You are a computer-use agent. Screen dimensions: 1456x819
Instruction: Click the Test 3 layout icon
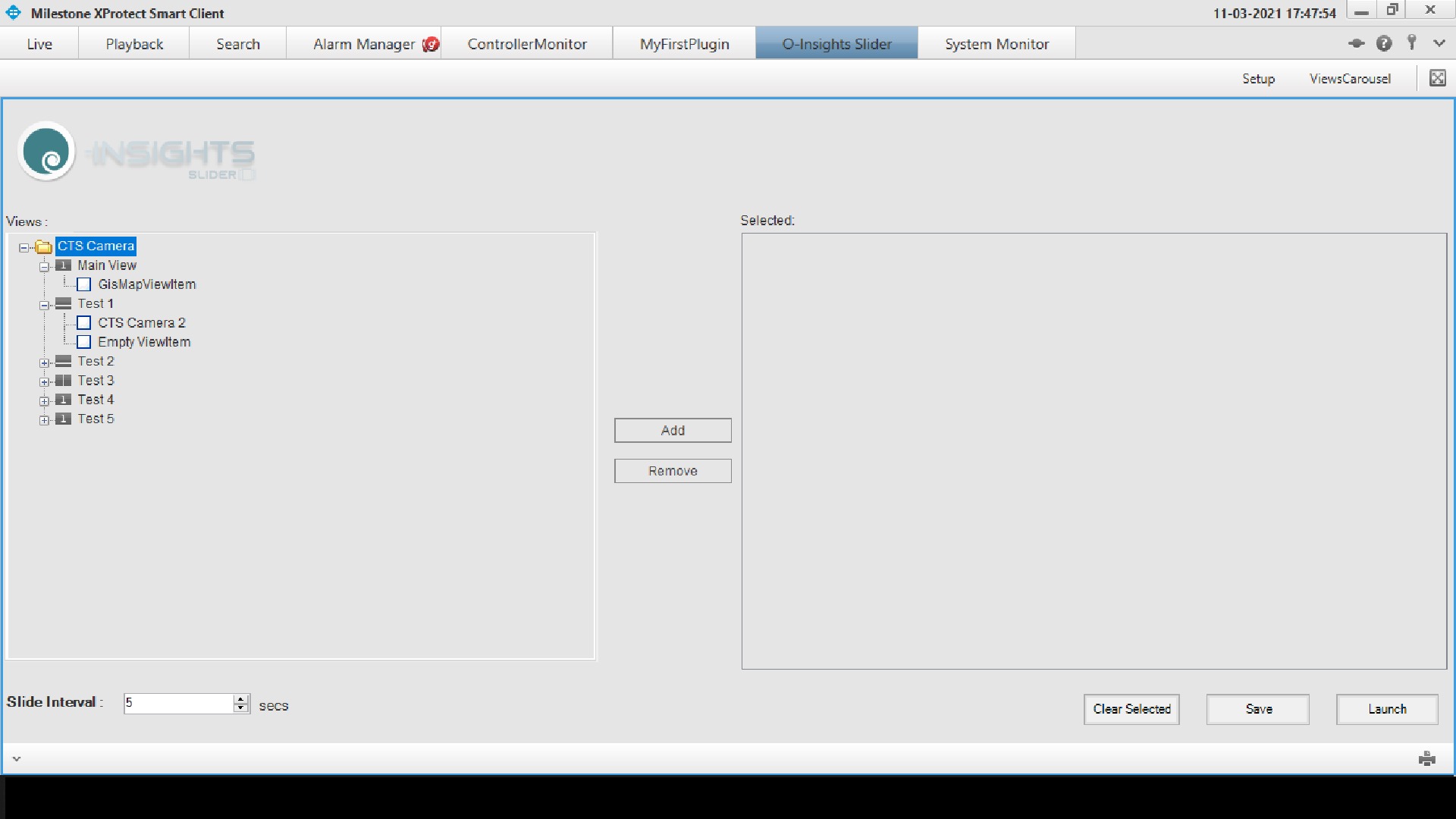(x=64, y=380)
